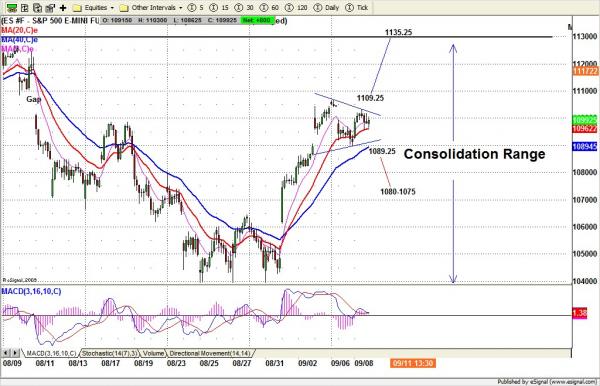Click the 1089.25 price annotation
The height and width of the screenshot is (386, 600).
click(x=382, y=151)
